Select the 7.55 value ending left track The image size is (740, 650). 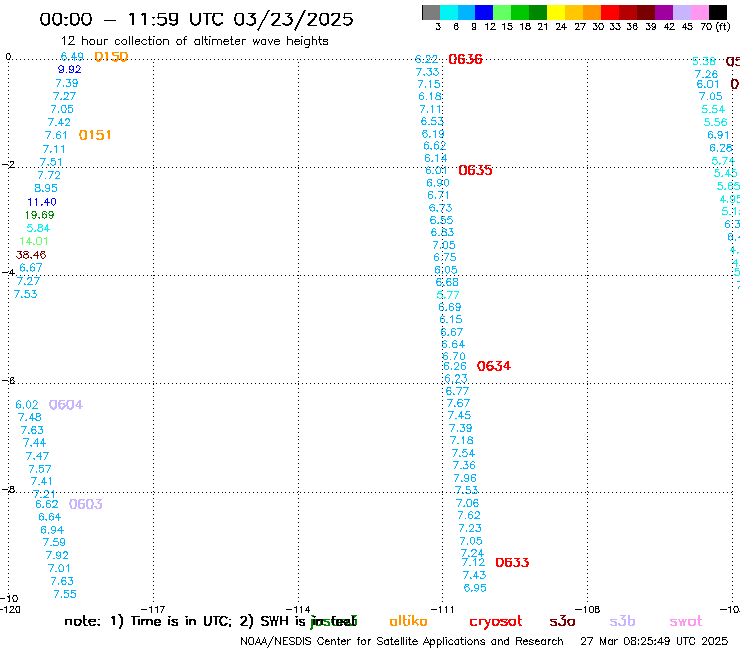click(x=65, y=594)
